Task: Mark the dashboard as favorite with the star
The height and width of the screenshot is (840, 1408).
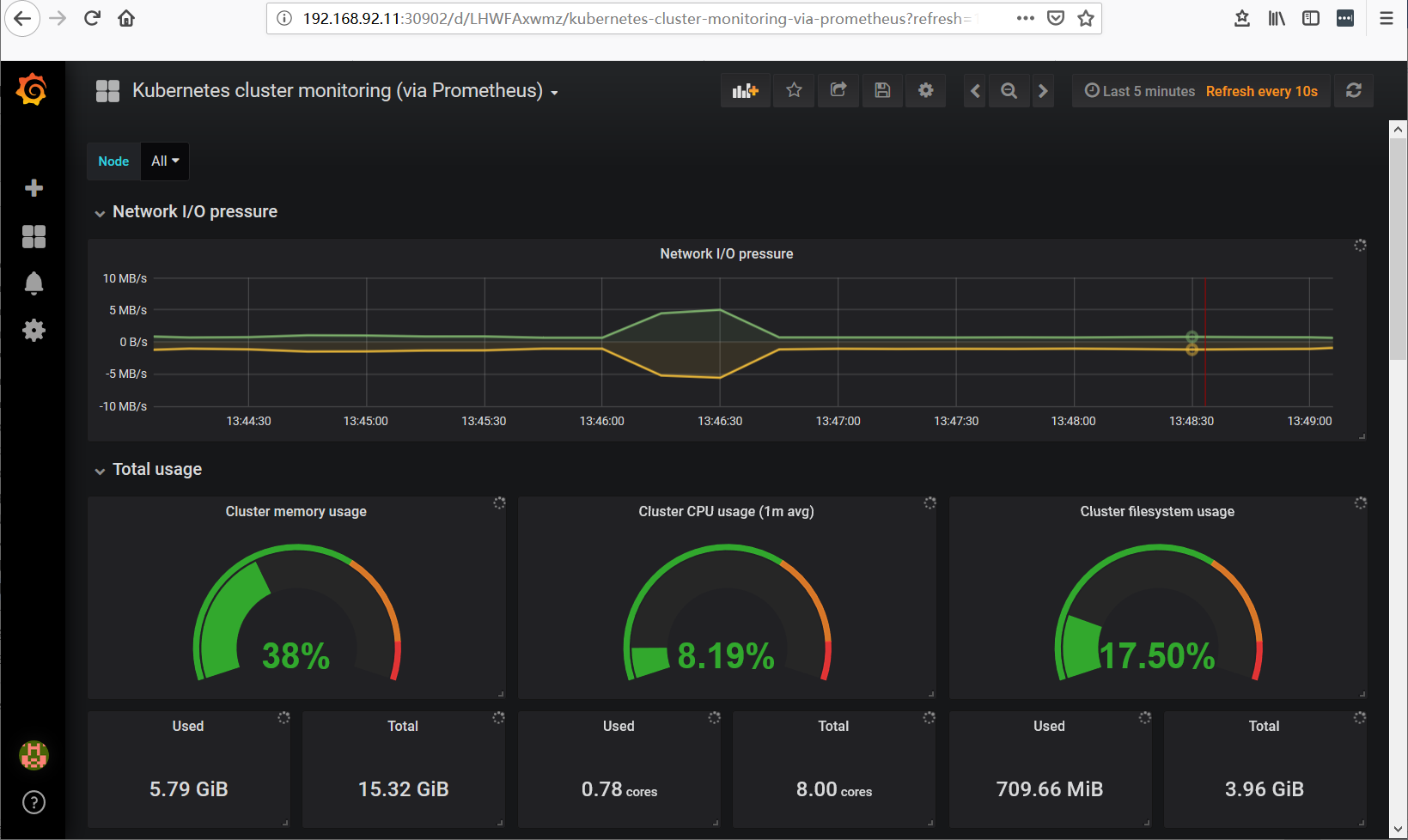Action: click(794, 90)
